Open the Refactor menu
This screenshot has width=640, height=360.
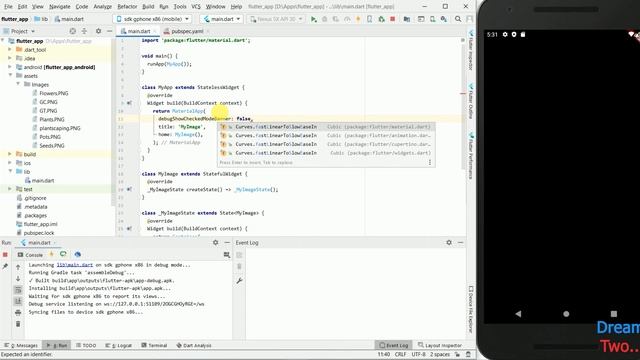127,7
